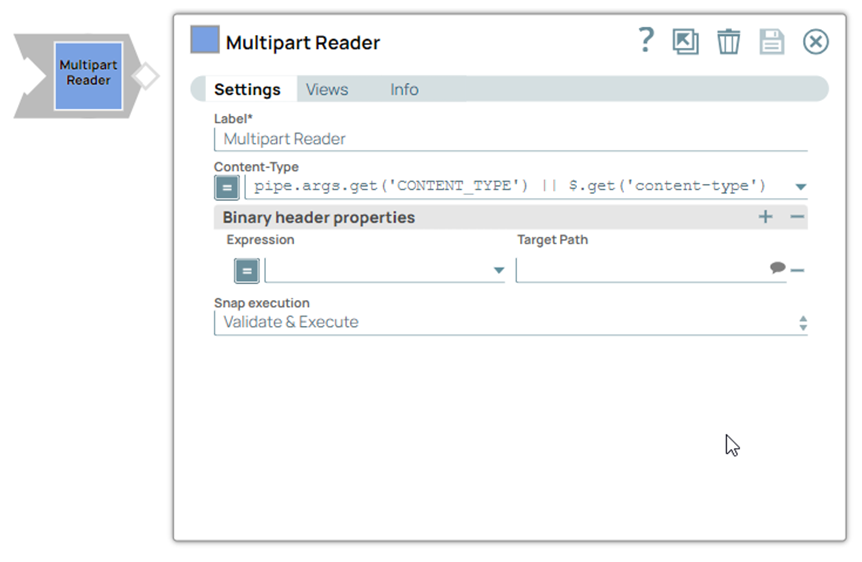
Task: Open the help question mark icon
Action: pyautogui.click(x=646, y=41)
